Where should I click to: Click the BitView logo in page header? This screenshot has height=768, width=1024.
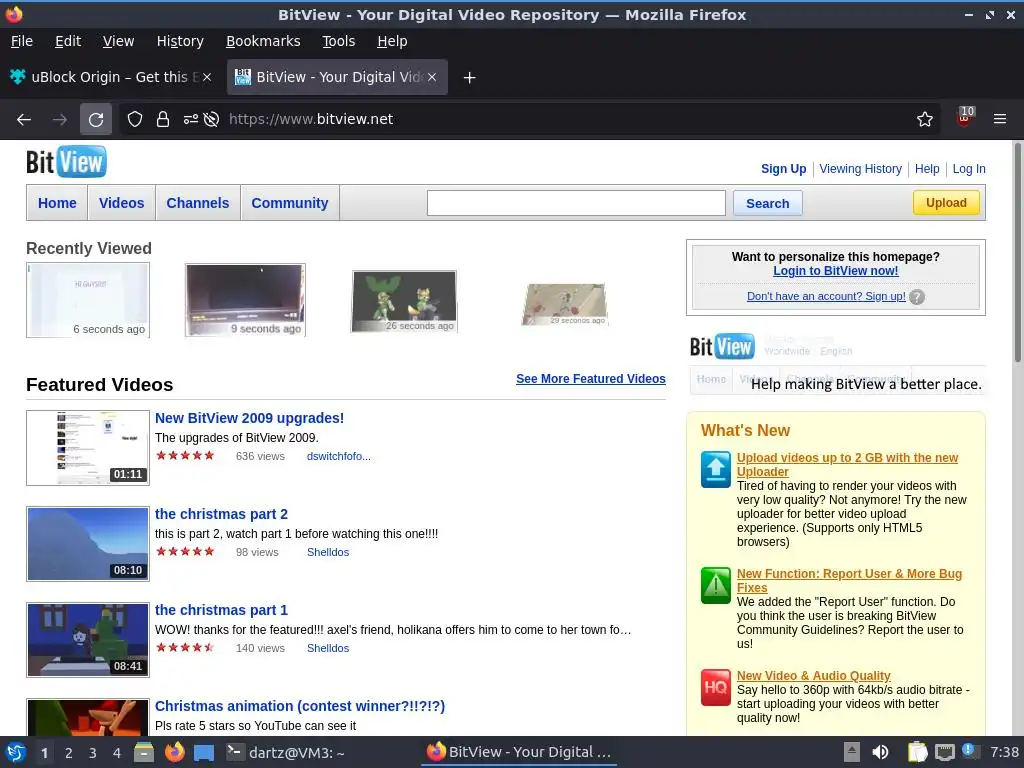pyautogui.click(x=66, y=162)
